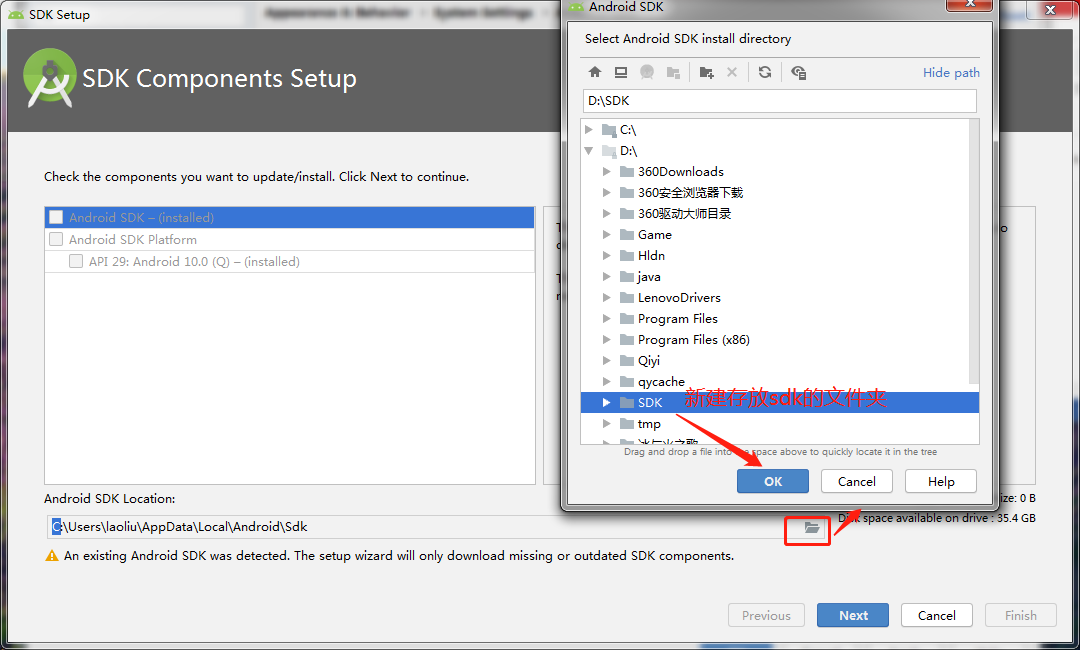Select the 360驱动大师目录 folder

pyautogui.click(x=685, y=213)
